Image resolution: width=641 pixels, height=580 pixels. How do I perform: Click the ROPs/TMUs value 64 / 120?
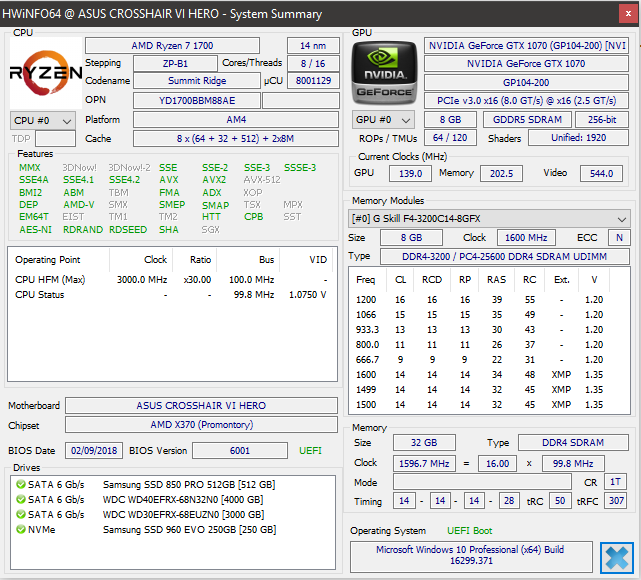point(450,138)
